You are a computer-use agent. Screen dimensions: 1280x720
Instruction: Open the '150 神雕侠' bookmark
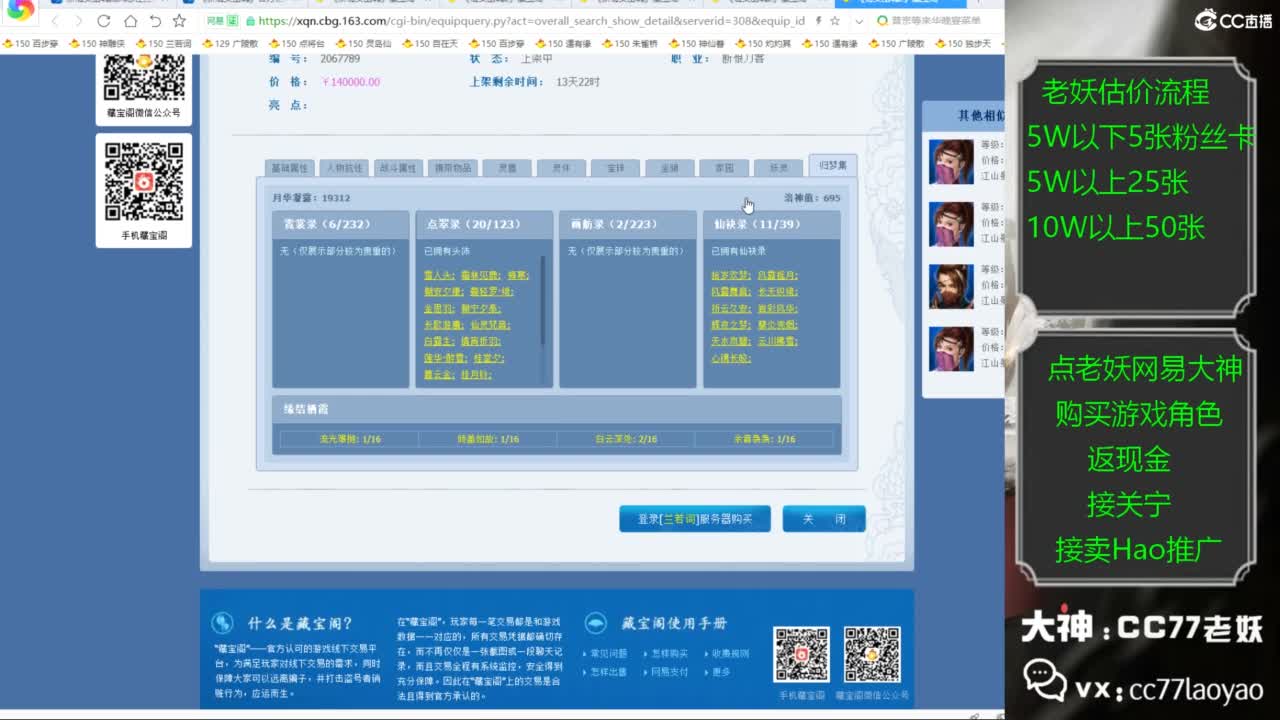96,44
